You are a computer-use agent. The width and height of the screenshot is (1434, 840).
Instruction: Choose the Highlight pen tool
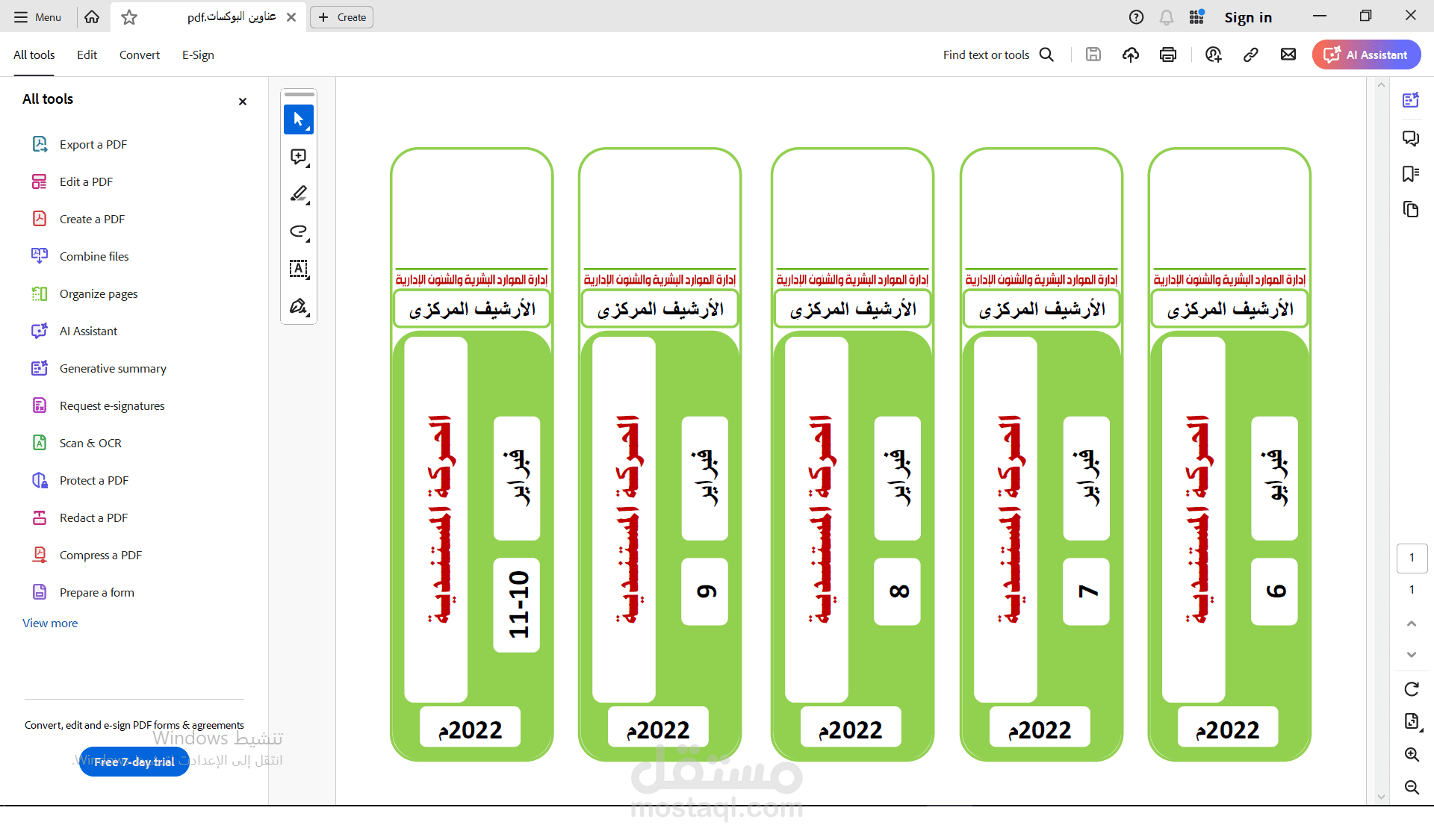coord(299,194)
